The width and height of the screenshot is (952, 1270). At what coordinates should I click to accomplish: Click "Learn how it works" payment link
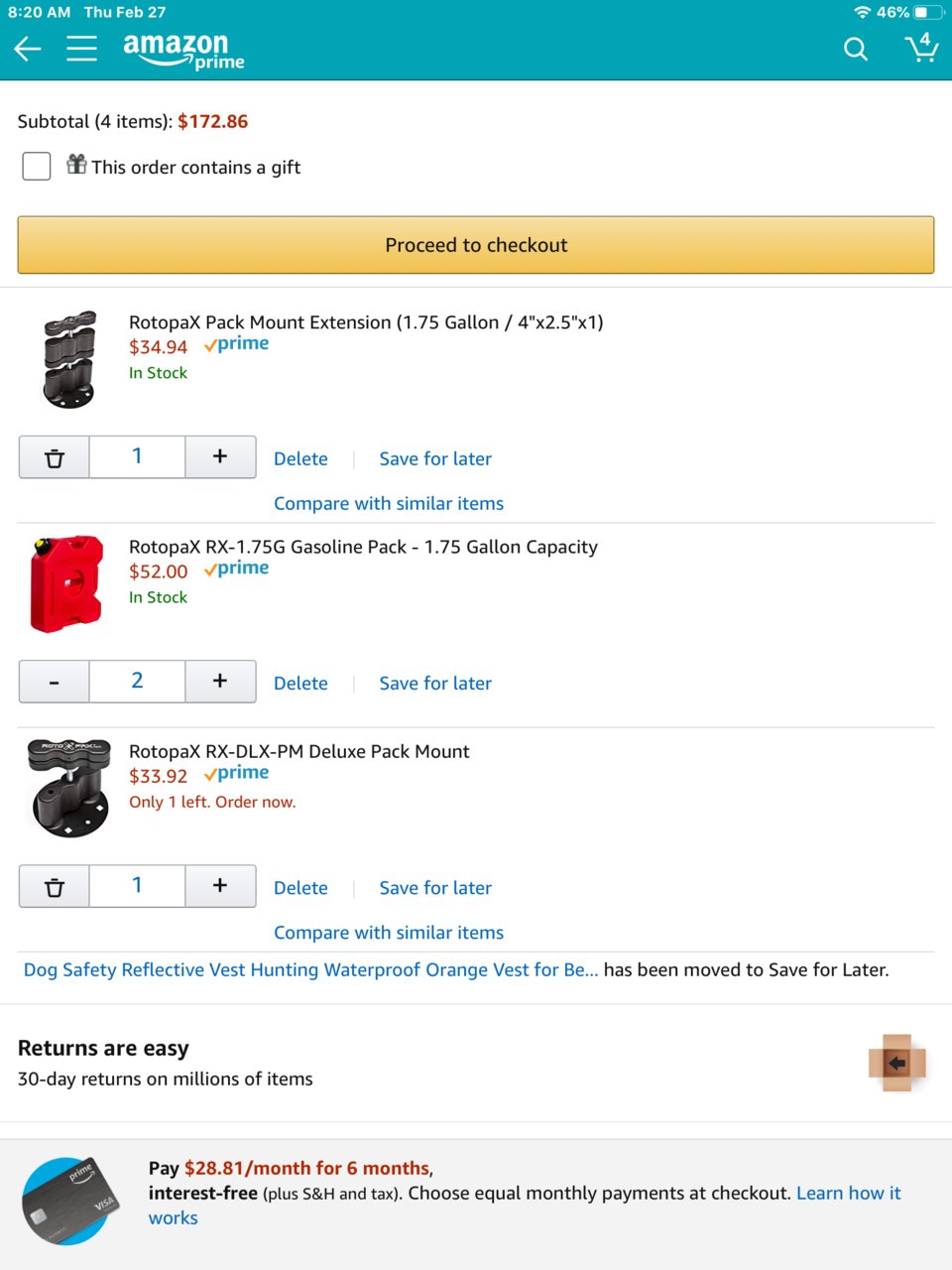525,1206
